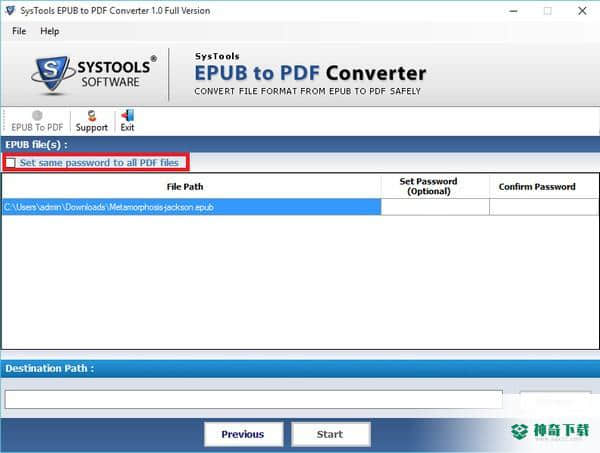Open the Help menu
This screenshot has height=453, width=600.
pyautogui.click(x=50, y=31)
